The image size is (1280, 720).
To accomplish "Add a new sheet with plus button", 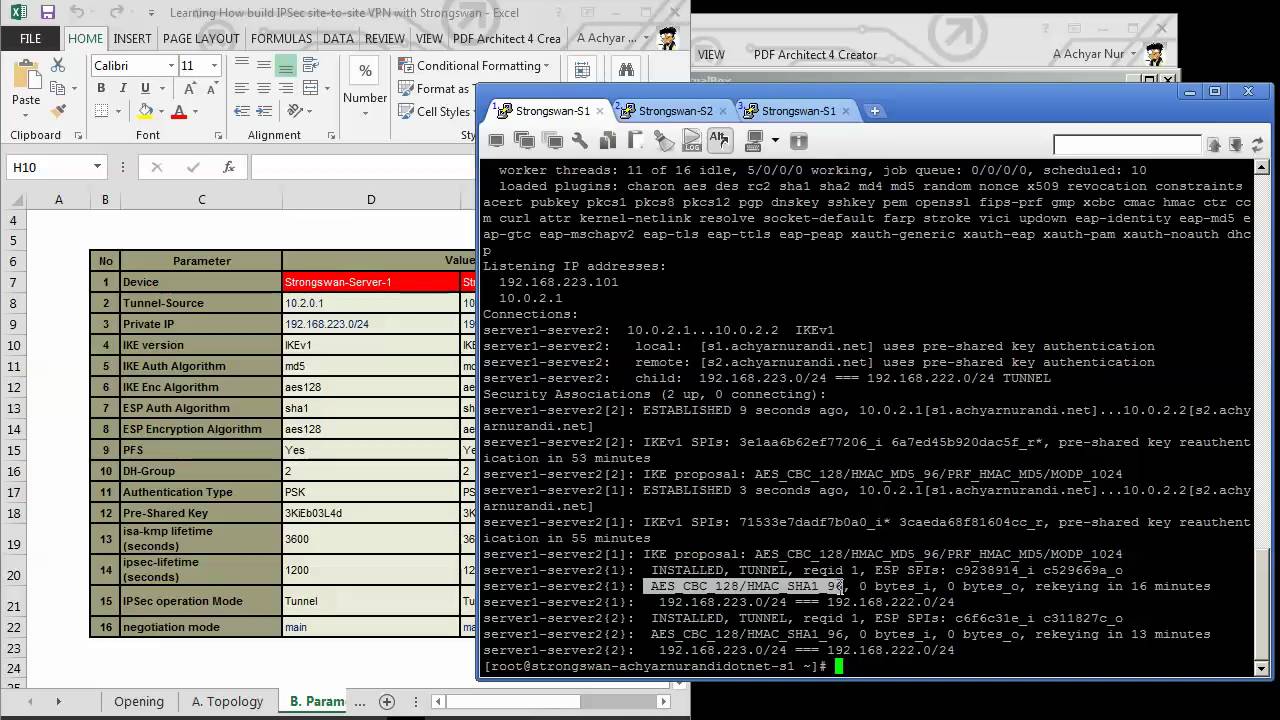I will pos(387,701).
